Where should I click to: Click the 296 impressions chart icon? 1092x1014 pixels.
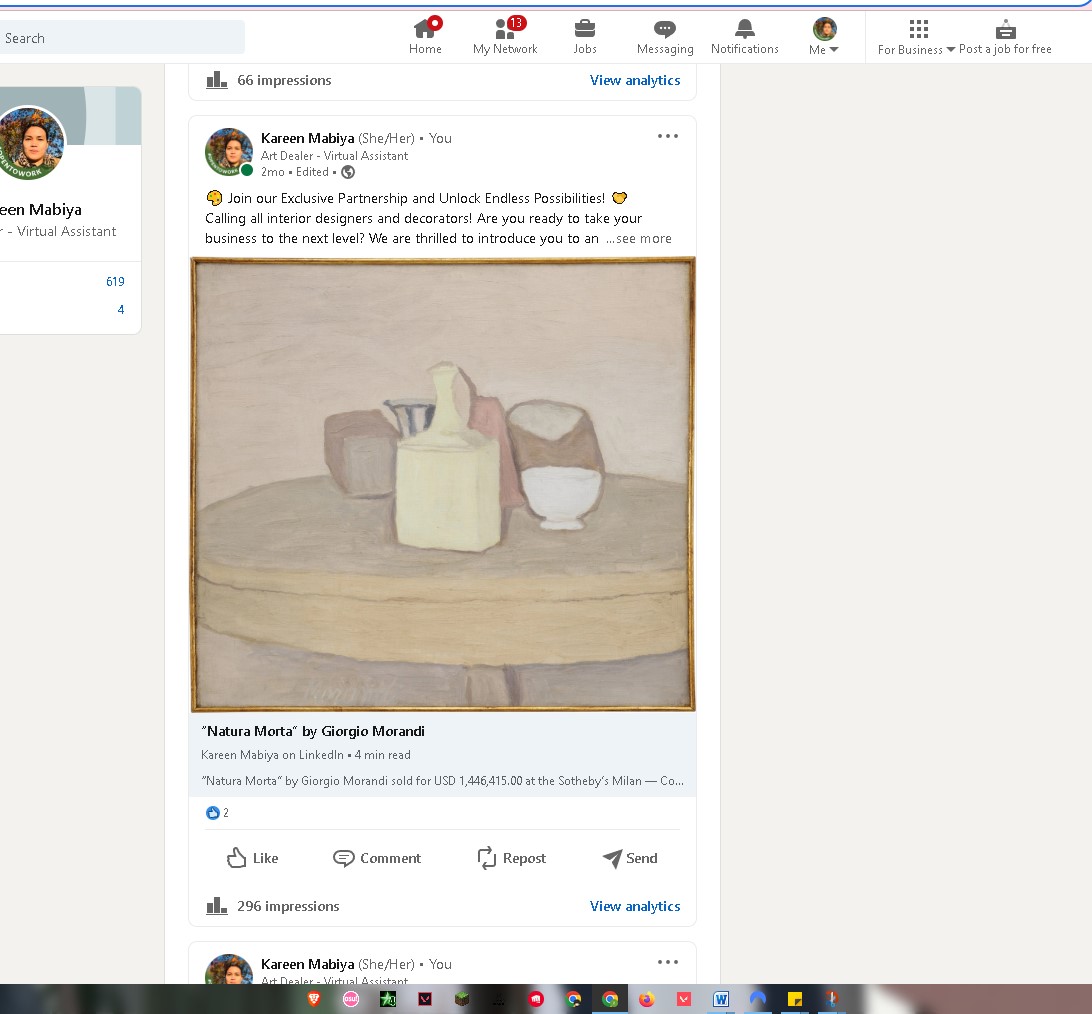[217, 905]
